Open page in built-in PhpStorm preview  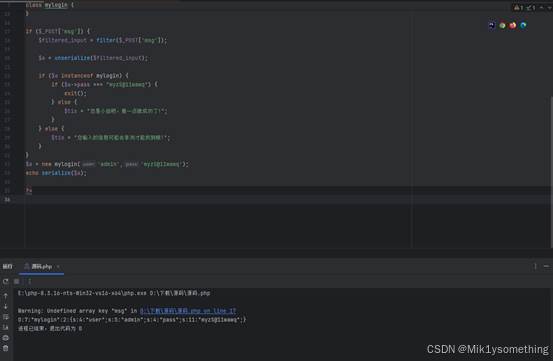pos(492,25)
